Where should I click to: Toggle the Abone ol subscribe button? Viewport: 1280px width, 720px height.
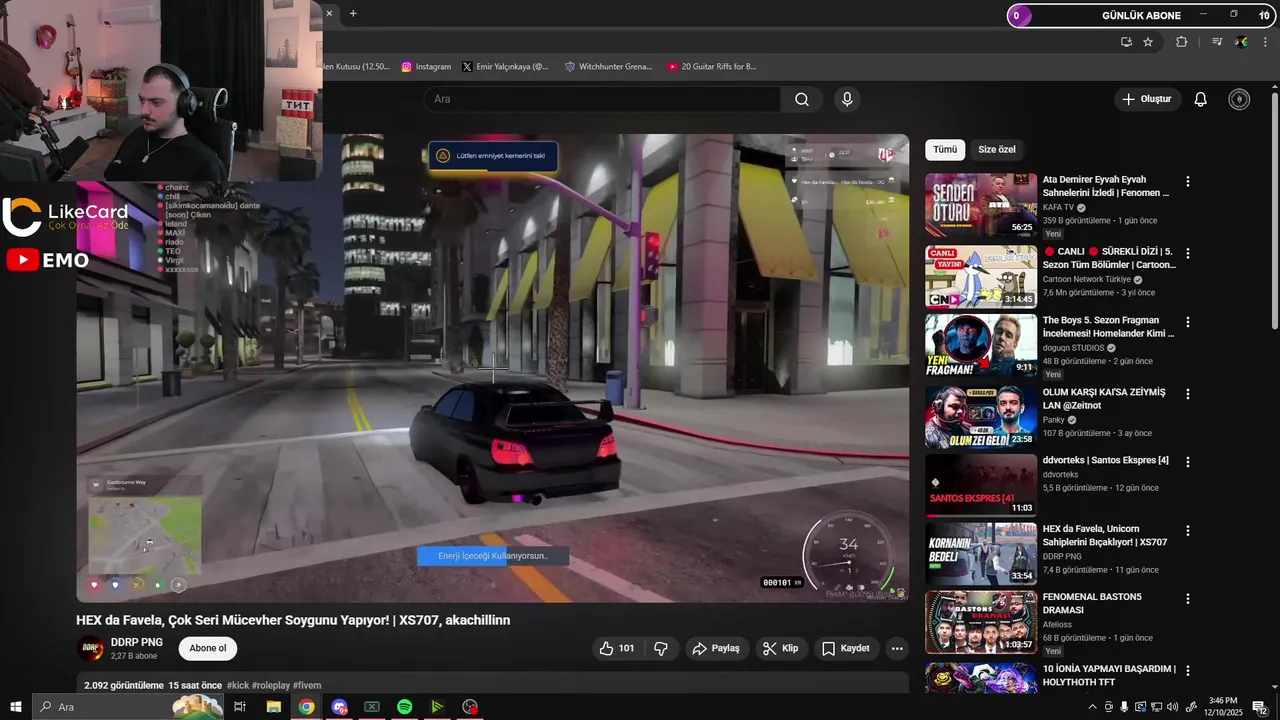(208, 648)
